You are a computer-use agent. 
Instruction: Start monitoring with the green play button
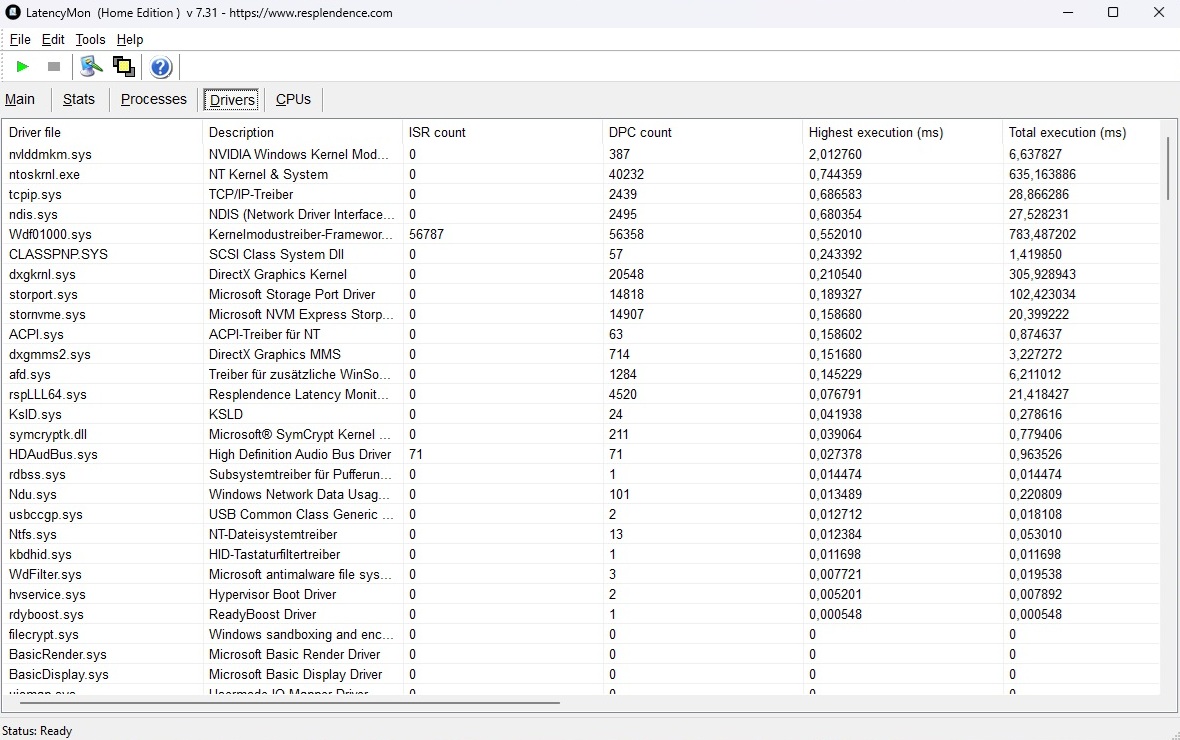click(x=23, y=67)
